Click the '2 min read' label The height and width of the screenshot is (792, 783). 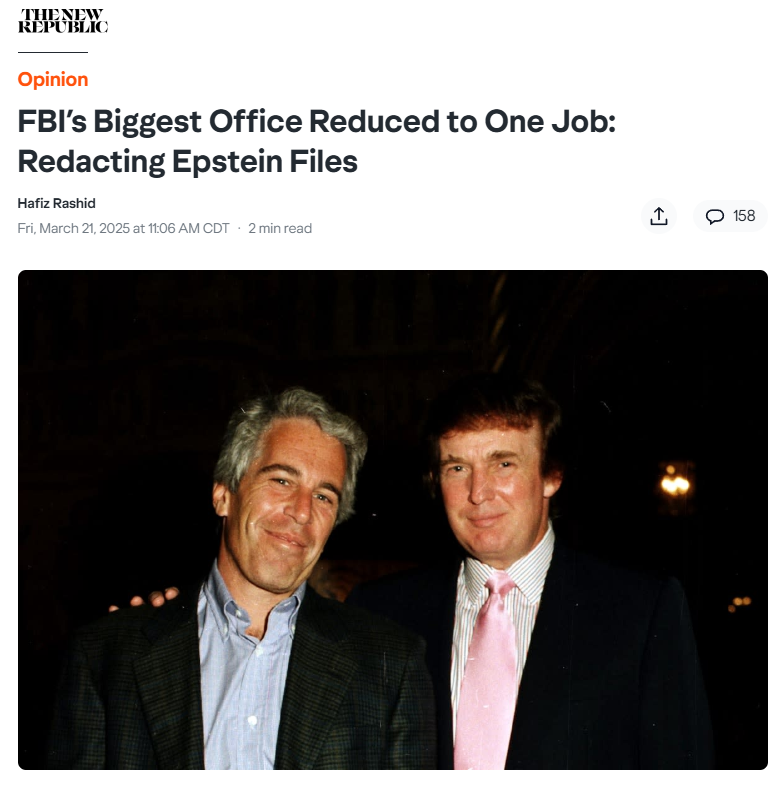pyautogui.click(x=280, y=228)
